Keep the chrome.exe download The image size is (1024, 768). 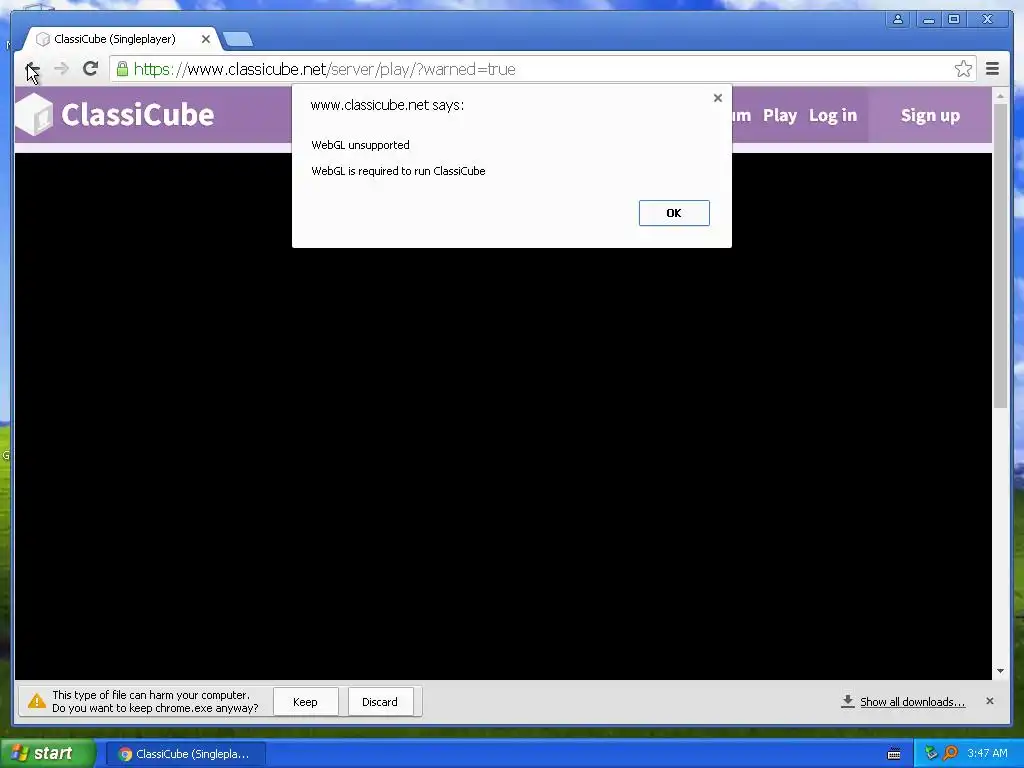click(305, 702)
